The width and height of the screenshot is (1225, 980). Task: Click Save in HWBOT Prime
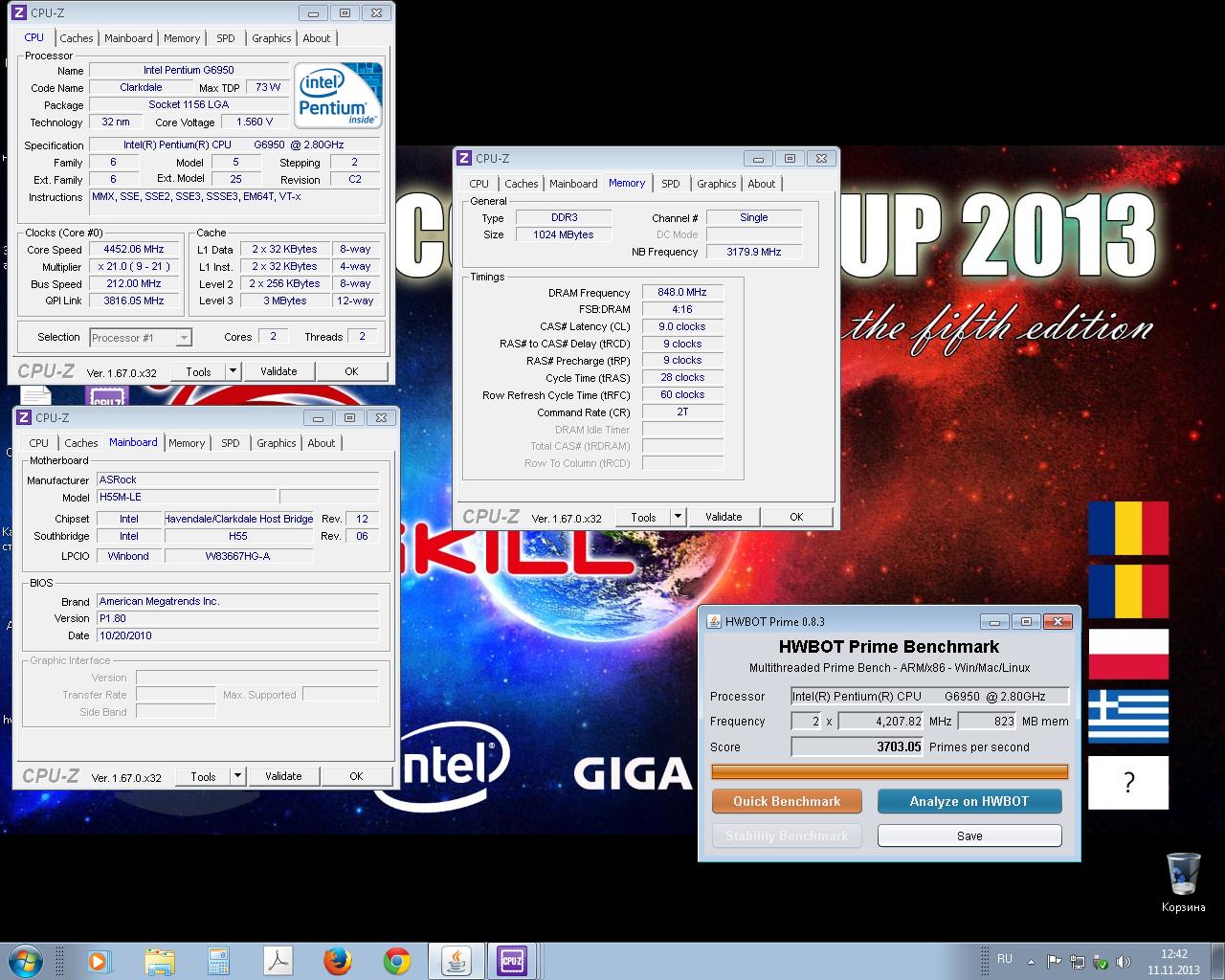point(969,835)
